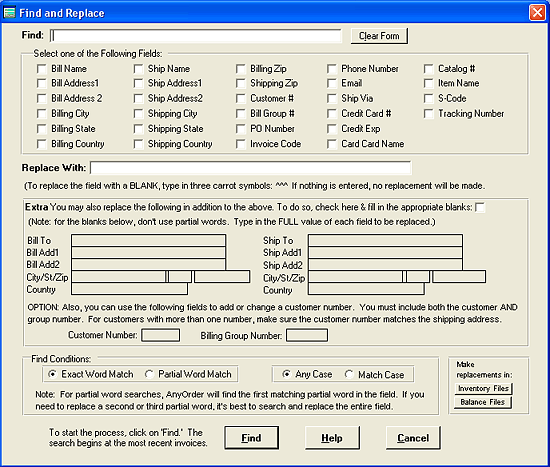Select the Exact Word Match option

pyautogui.click(x=52, y=374)
